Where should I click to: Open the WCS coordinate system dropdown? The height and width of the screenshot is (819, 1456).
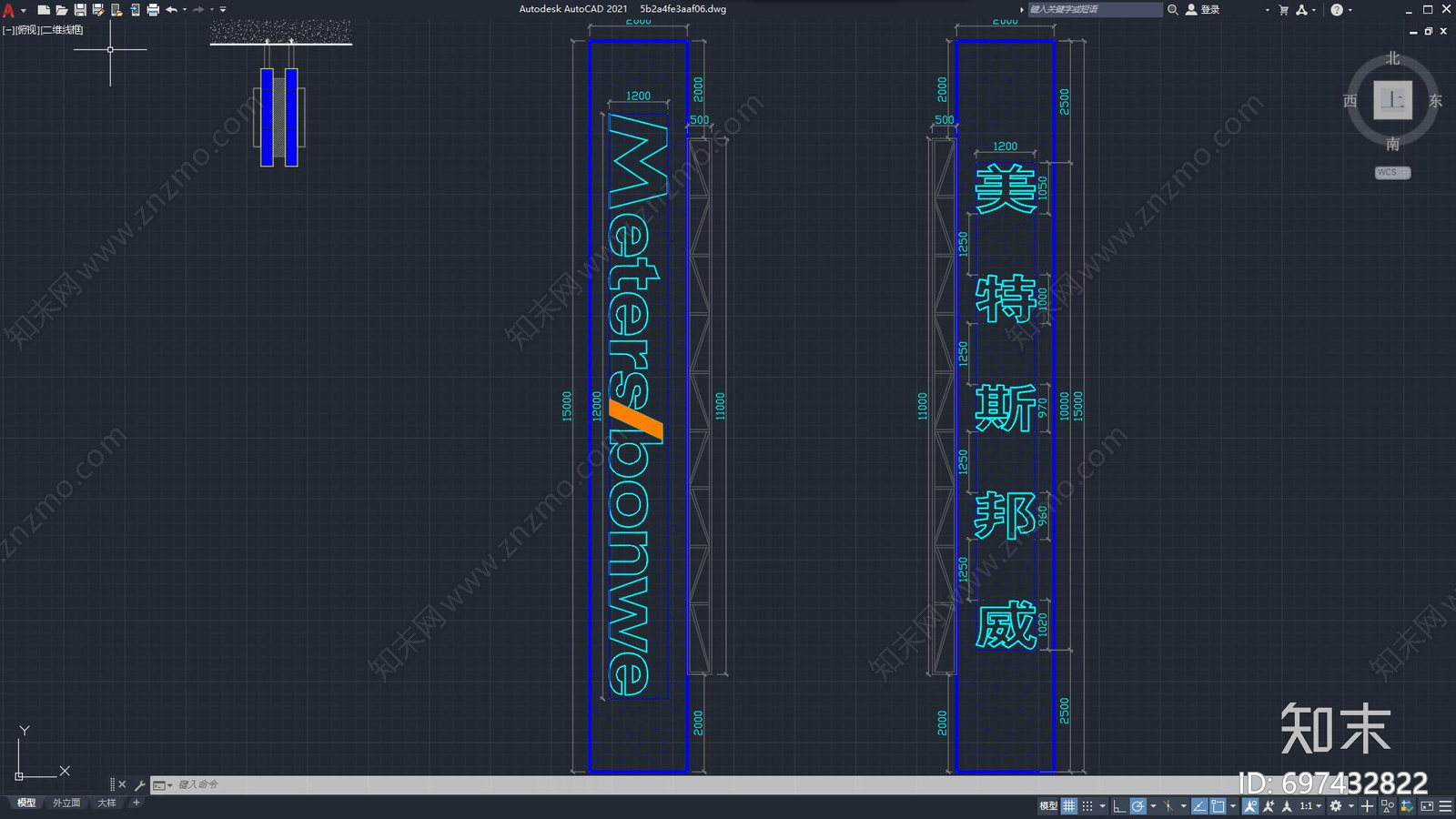coord(1392,172)
